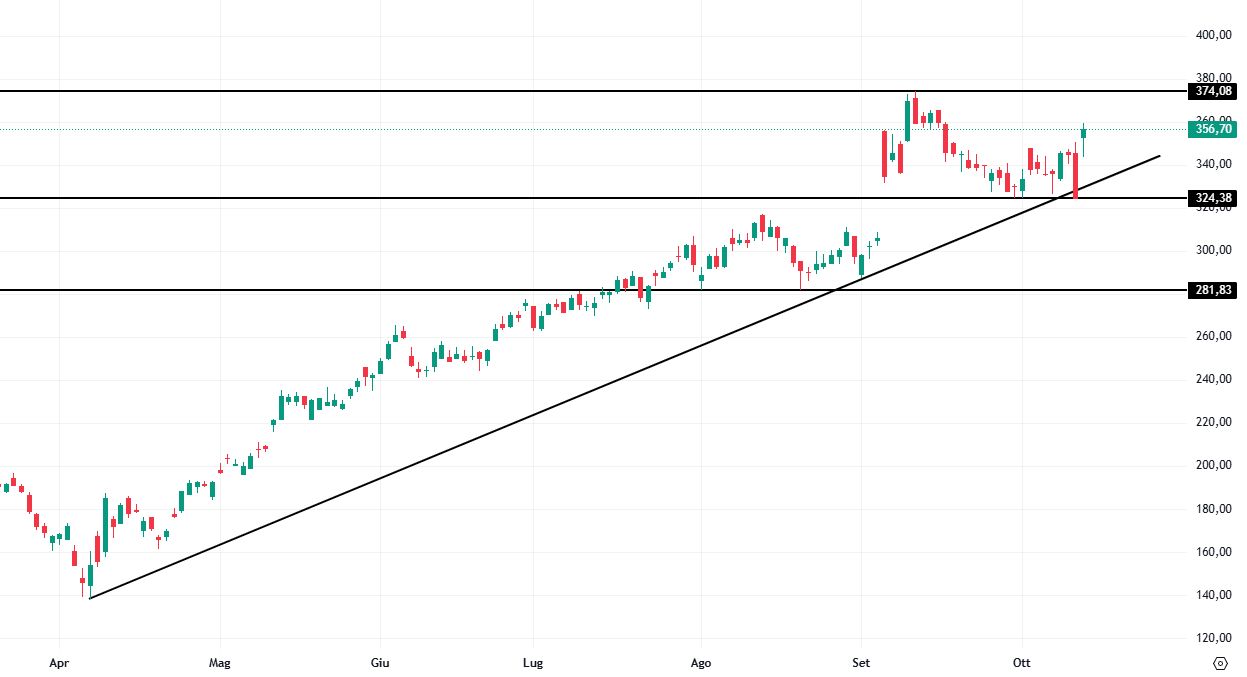This screenshot has height=677, width=1247.
Task: Click the 400,00 price scale value
Action: pyautogui.click(x=1213, y=35)
